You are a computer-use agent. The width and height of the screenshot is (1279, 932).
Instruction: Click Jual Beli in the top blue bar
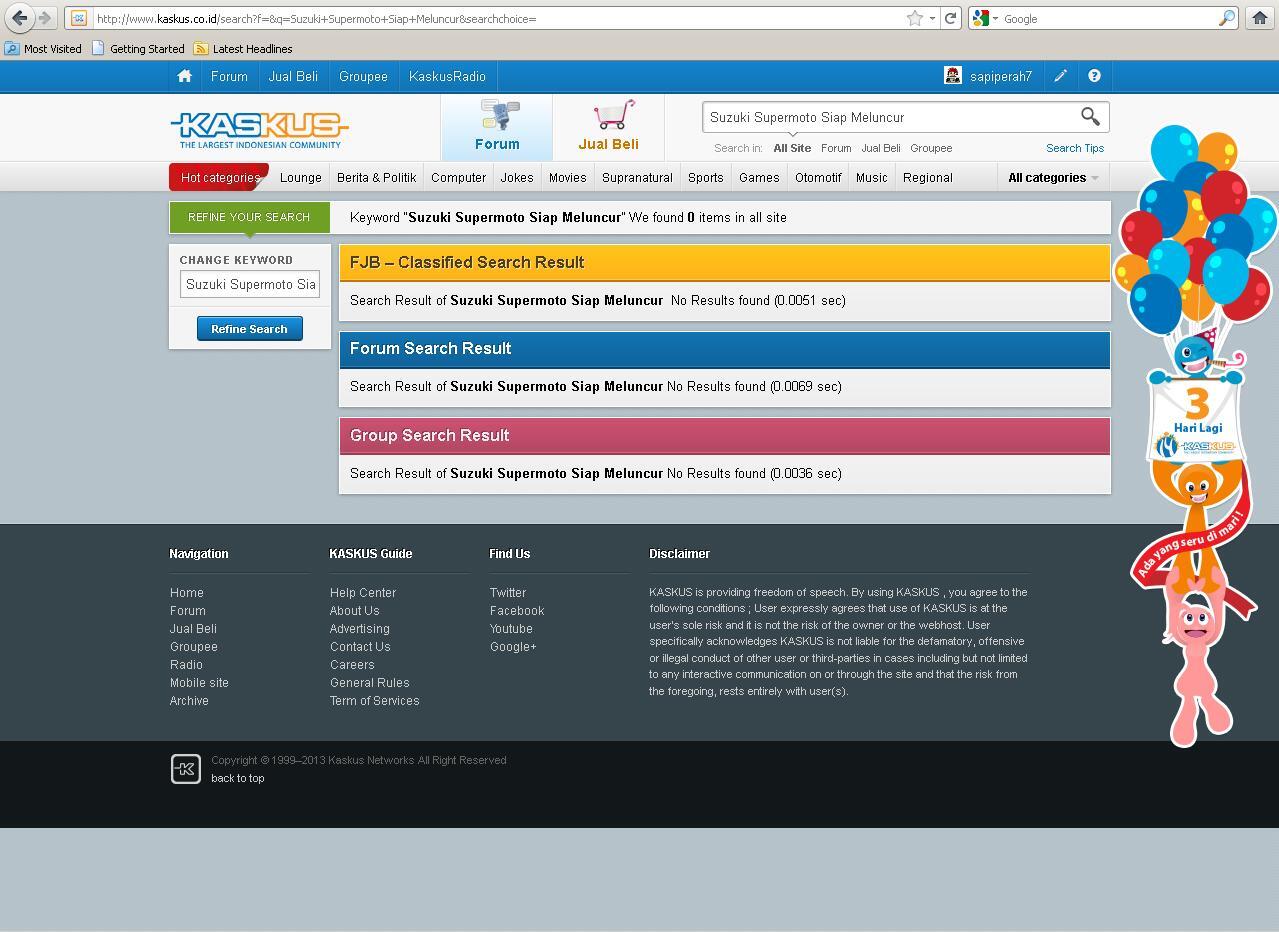[x=293, y=76]
